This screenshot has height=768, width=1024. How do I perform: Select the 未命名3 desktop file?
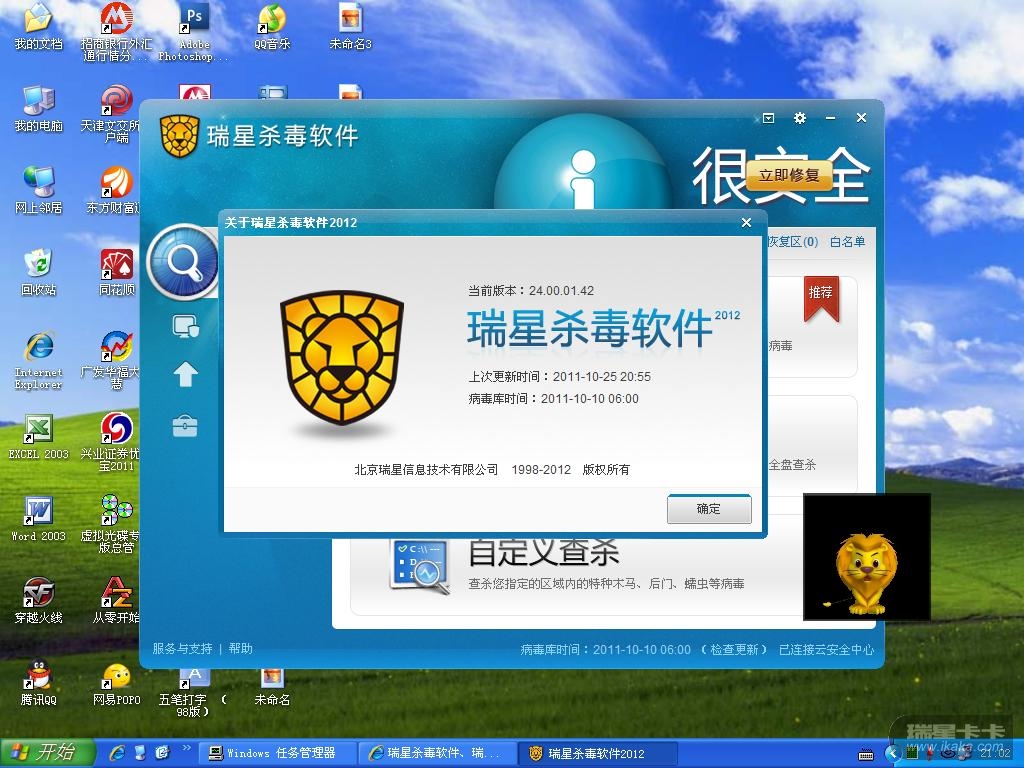pyautogui.click(x=351, y=27)
